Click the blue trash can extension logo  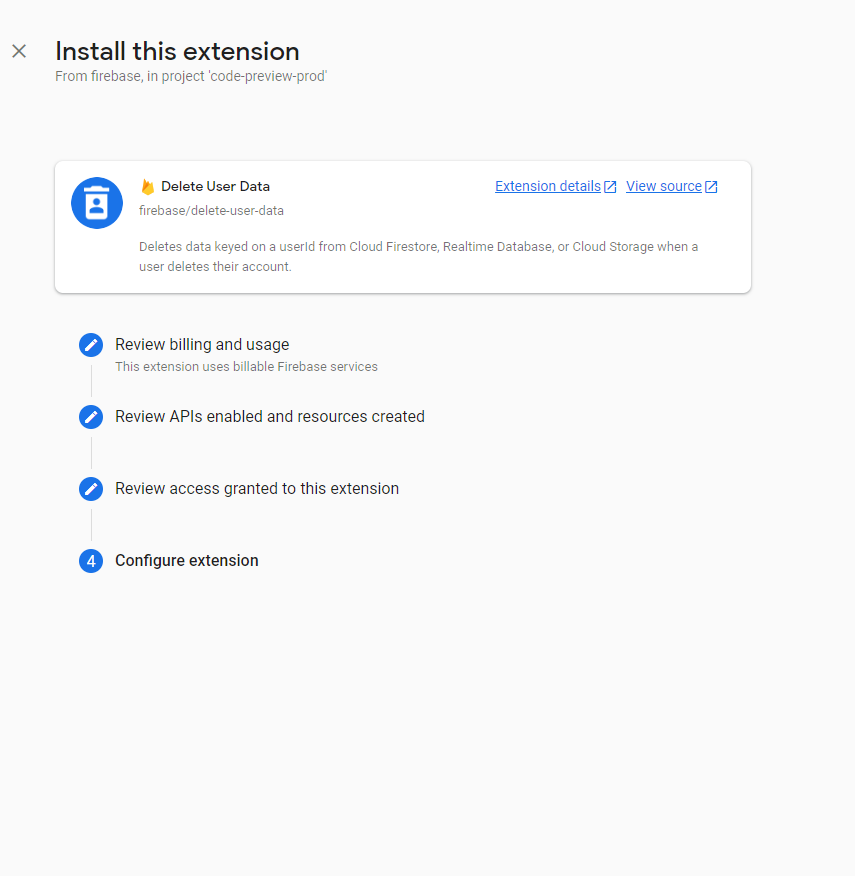tap(96, 202)
